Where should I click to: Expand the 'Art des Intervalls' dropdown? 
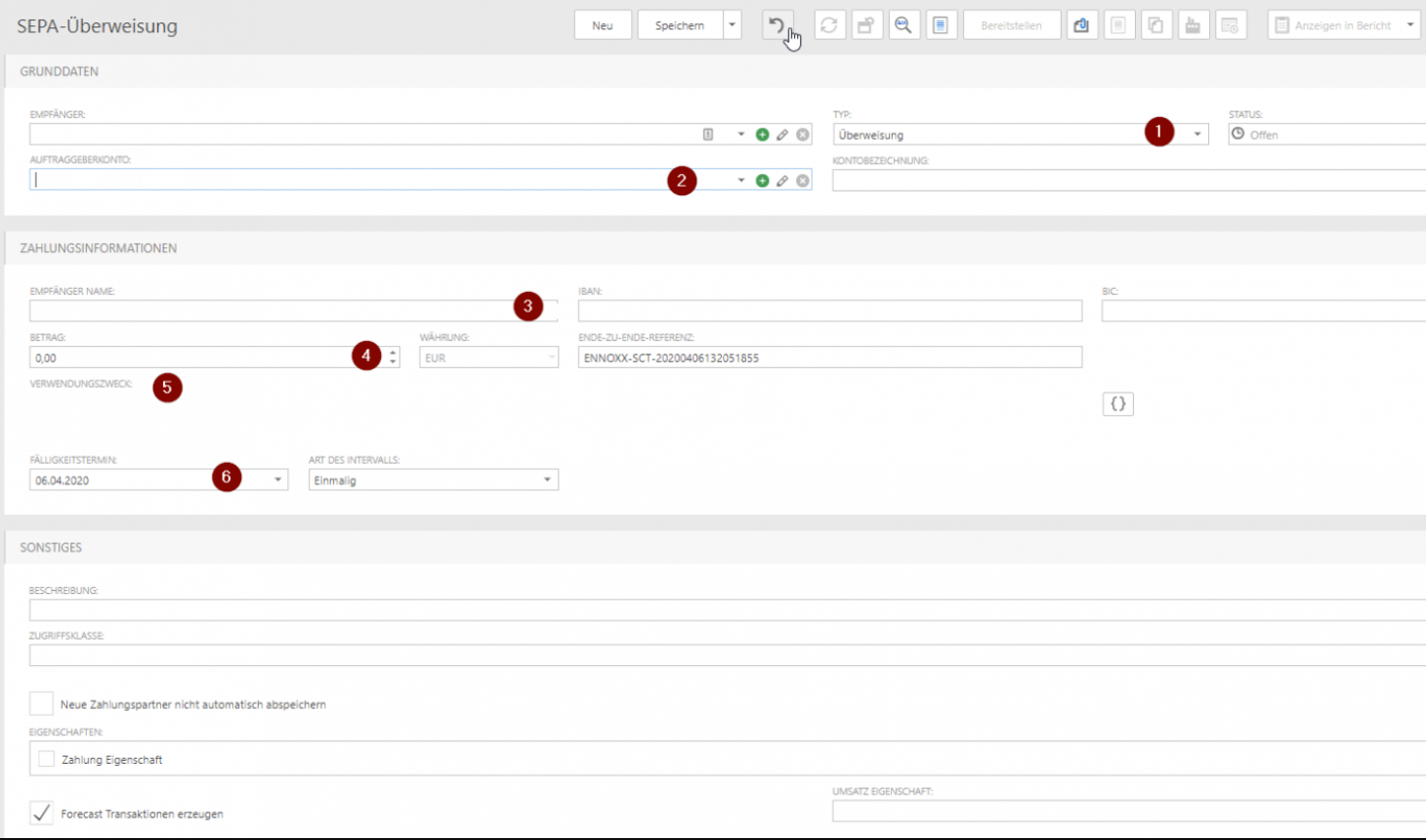547,480
